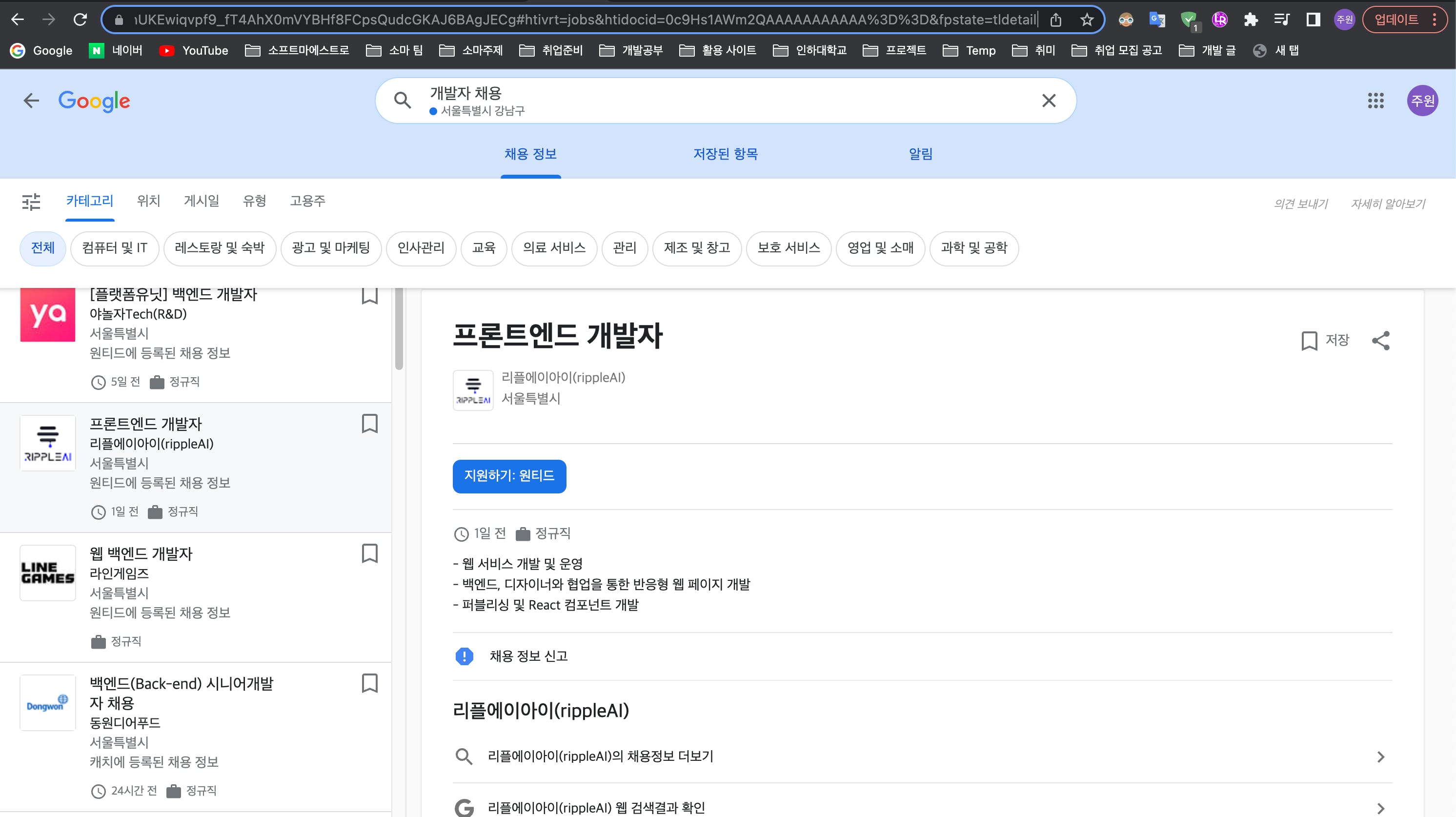Clear the search box with X icon
1456x817 pixels.
pos(1049,101)
